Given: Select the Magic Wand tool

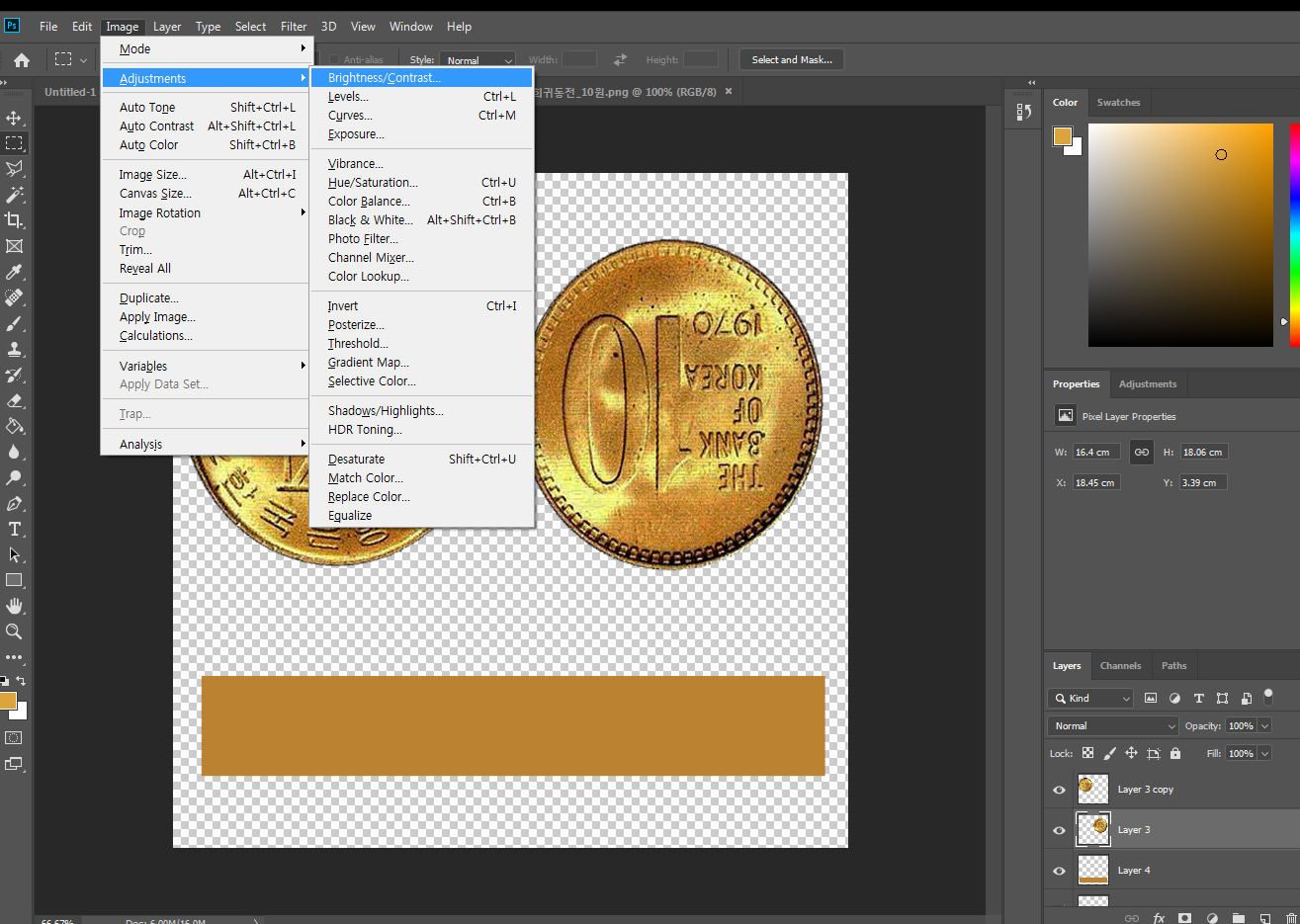Looking at the screenshot, I should coord(14,195).
